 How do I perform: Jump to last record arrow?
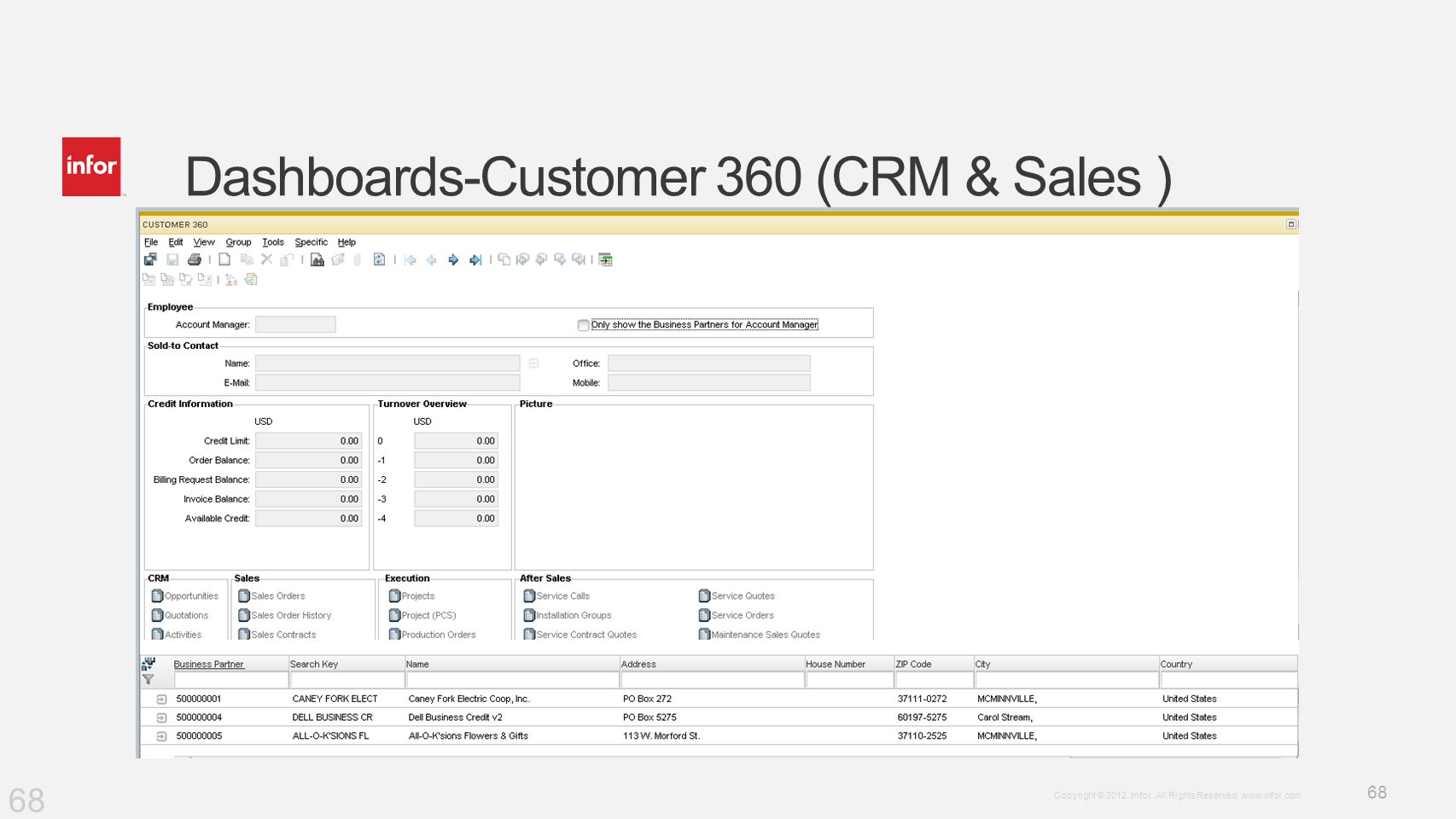pos(475,259)
